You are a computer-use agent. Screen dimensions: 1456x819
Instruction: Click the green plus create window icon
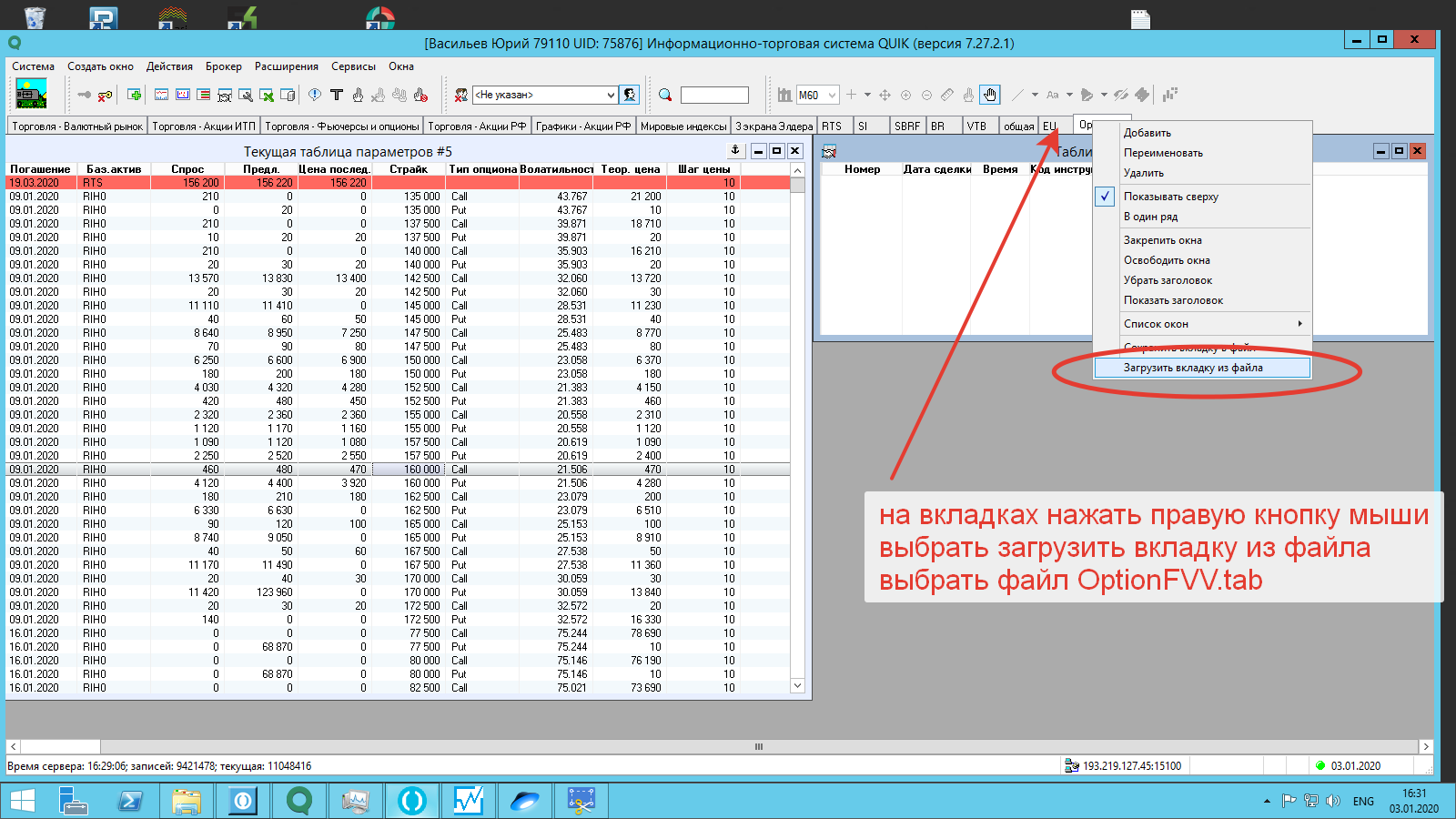135,95
